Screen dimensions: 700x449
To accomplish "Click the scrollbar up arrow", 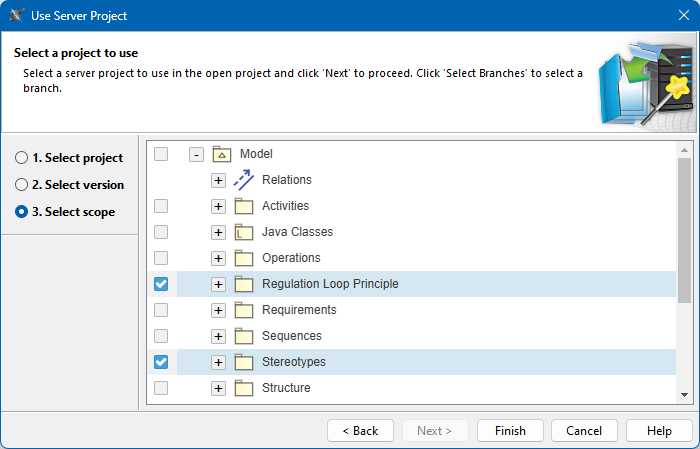I will coord(684,150).
